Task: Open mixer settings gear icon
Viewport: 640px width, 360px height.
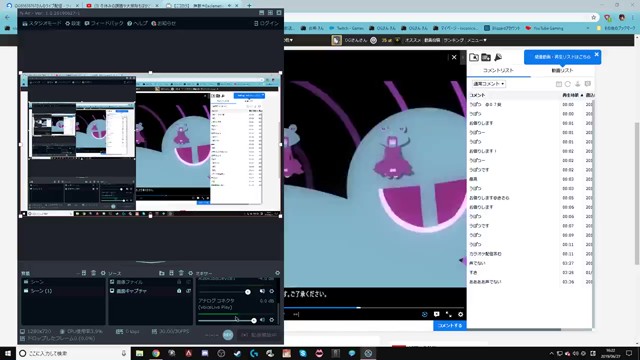Action: [x=278, y=273]
